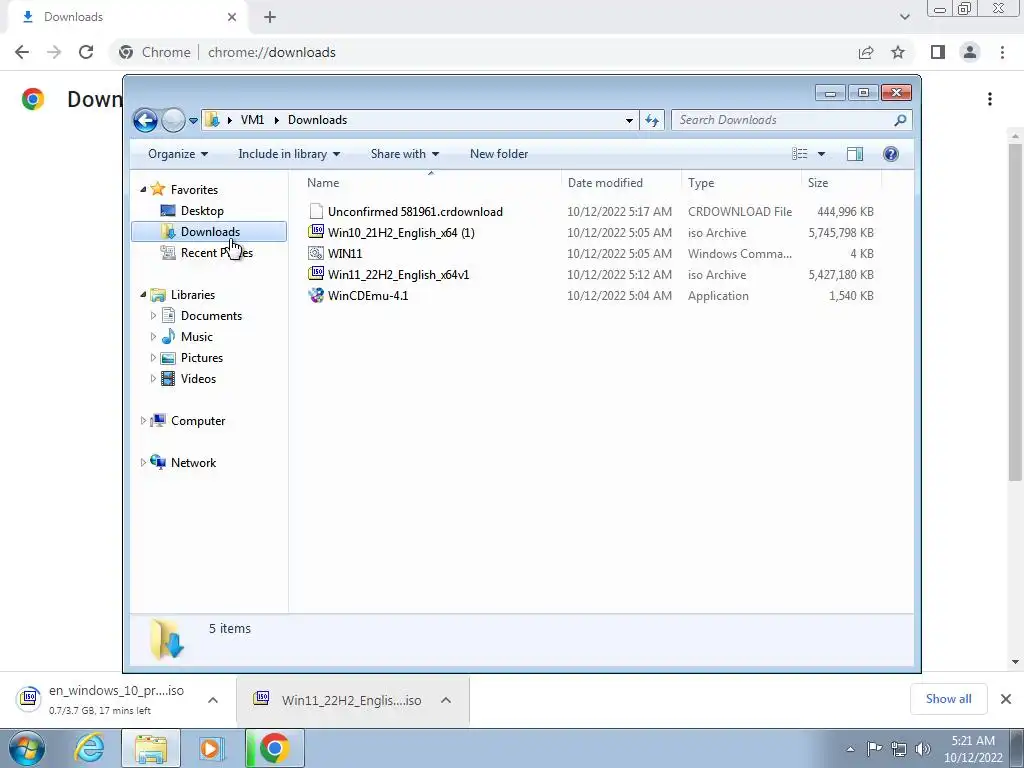Screen dimensions: 1024x768
Task: Open the recent locations dropdown arrow
Action: (193, 121)
